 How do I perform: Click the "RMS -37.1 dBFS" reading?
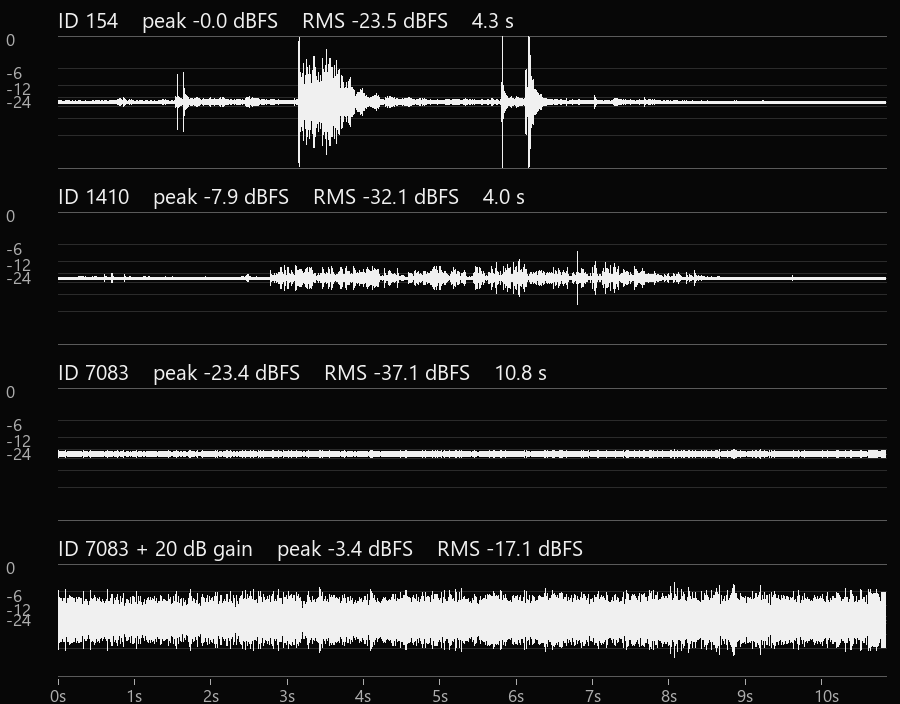point(397,374)
